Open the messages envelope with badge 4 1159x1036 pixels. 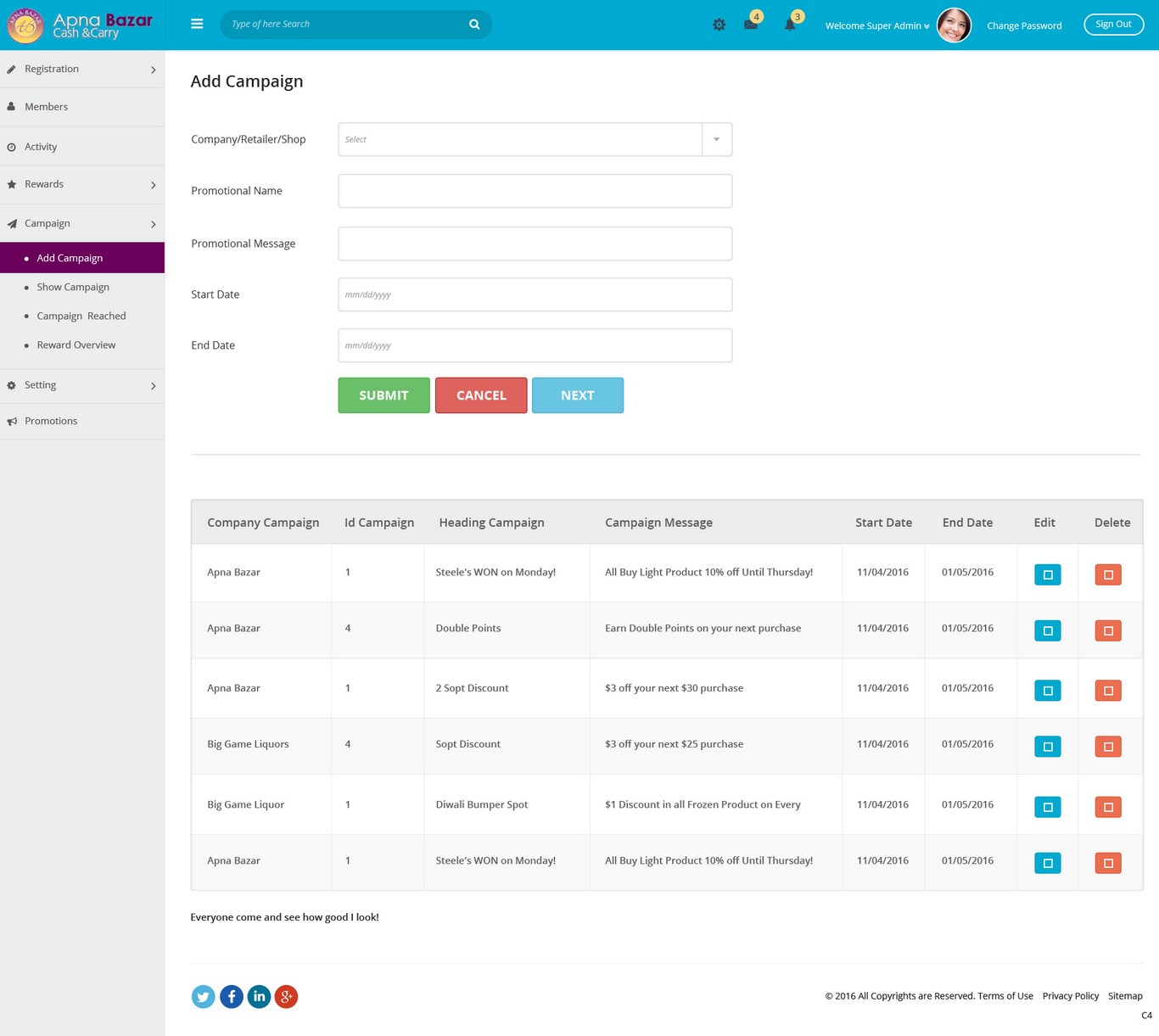(x=751, y=25)
